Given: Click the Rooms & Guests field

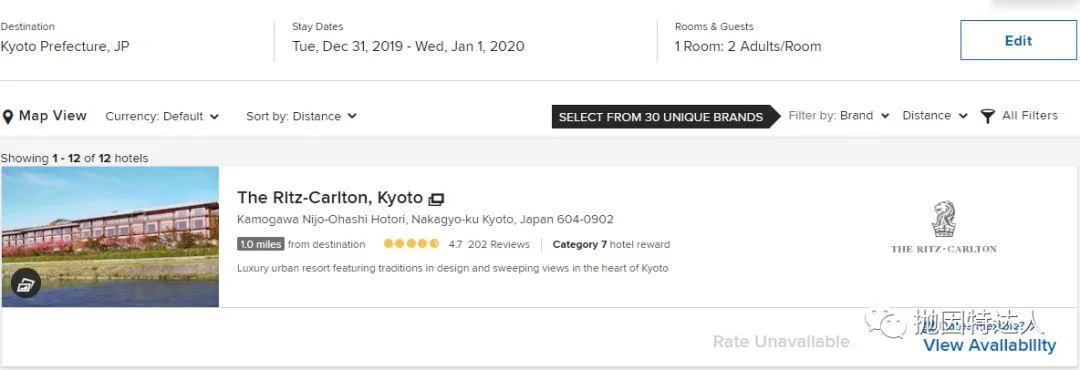Looking at the screenshot, I should 748,39.
